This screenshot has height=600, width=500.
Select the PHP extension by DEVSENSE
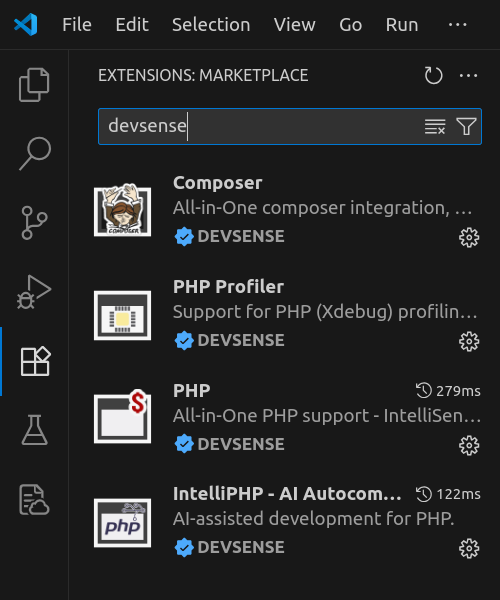tap(285, 418)
